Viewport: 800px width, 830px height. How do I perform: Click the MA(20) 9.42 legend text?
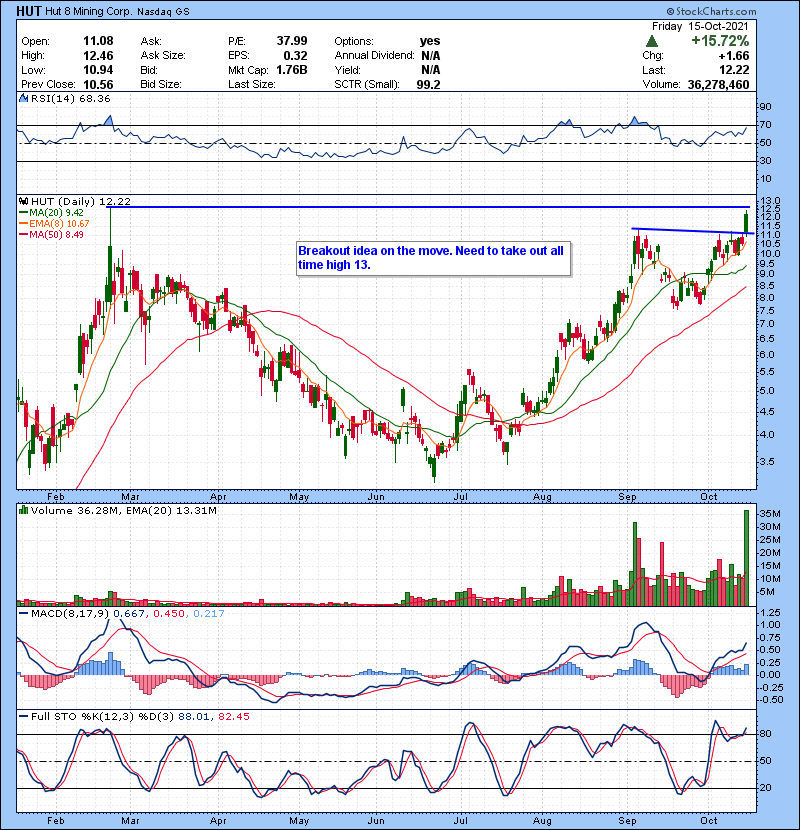57,213
